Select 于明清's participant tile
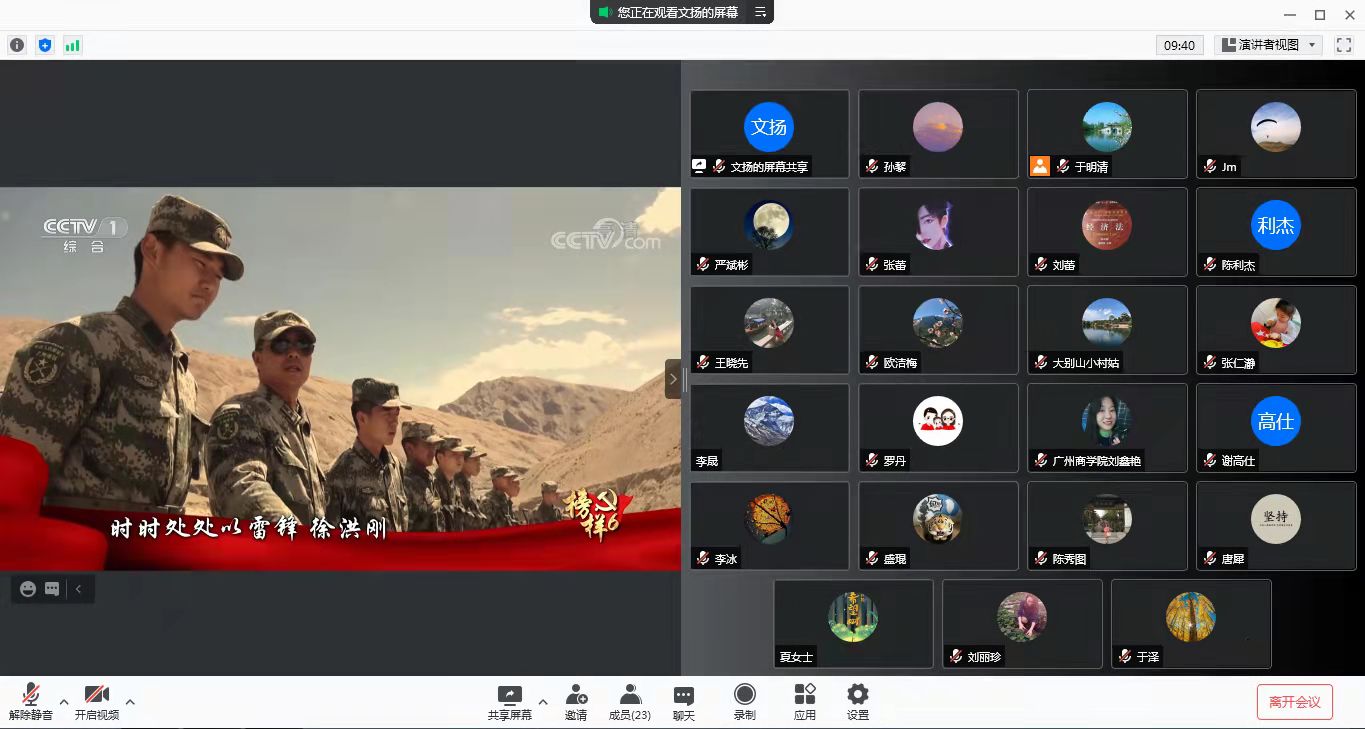This screenshot has width=1365, height=729. [1107, 134]
